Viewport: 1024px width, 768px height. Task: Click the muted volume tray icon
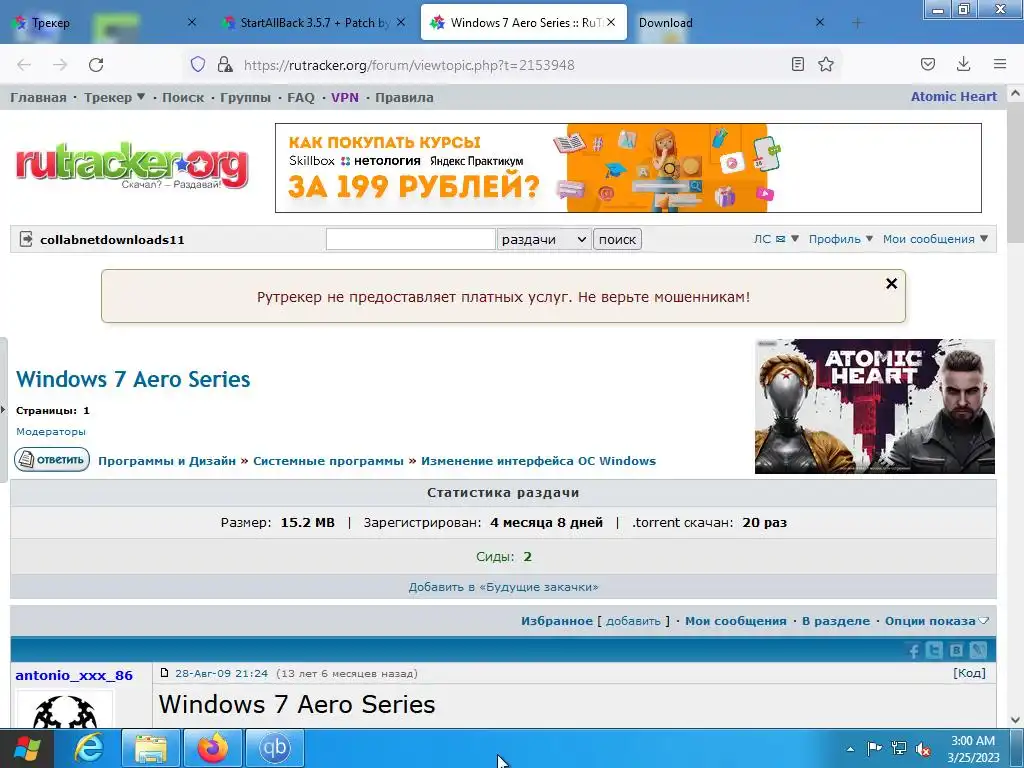tap(923, 749)
